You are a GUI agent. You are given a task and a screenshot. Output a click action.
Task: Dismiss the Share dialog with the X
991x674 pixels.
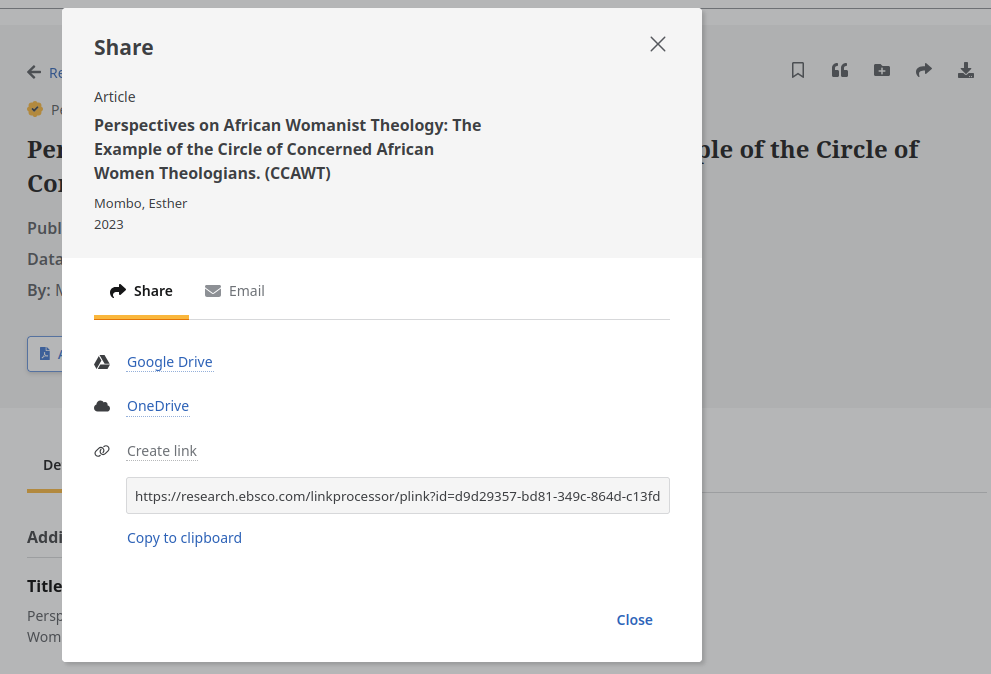(657, 44)
